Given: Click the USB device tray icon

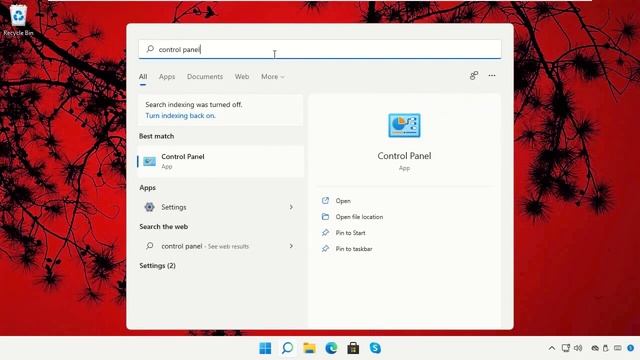Looking at the screenshot, I should (x=606, y=348).
